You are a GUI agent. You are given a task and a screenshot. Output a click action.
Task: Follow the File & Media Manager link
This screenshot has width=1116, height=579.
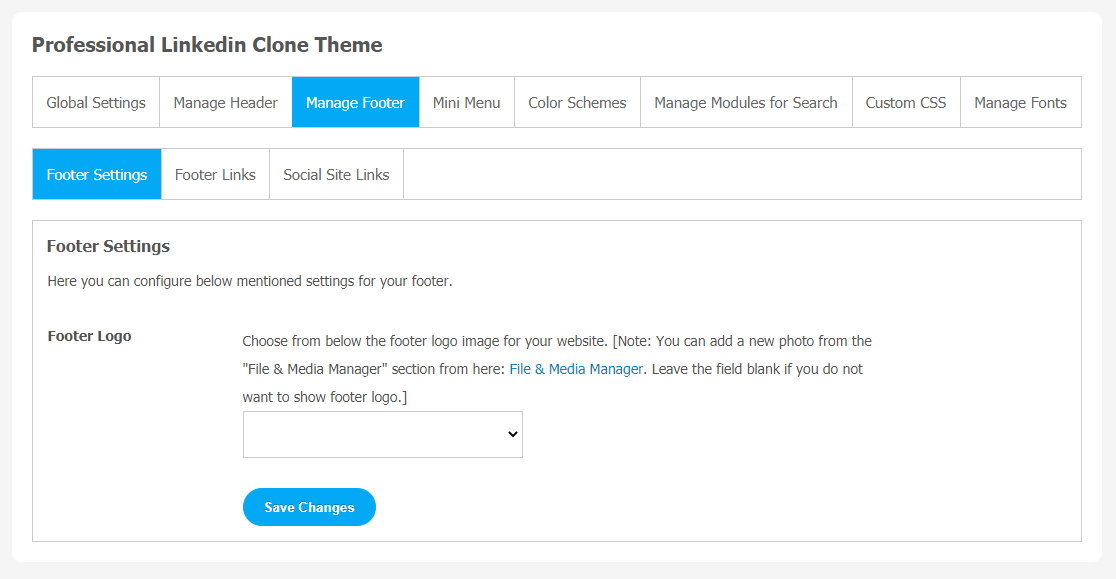pyautogui.click(x=576, y=369)
